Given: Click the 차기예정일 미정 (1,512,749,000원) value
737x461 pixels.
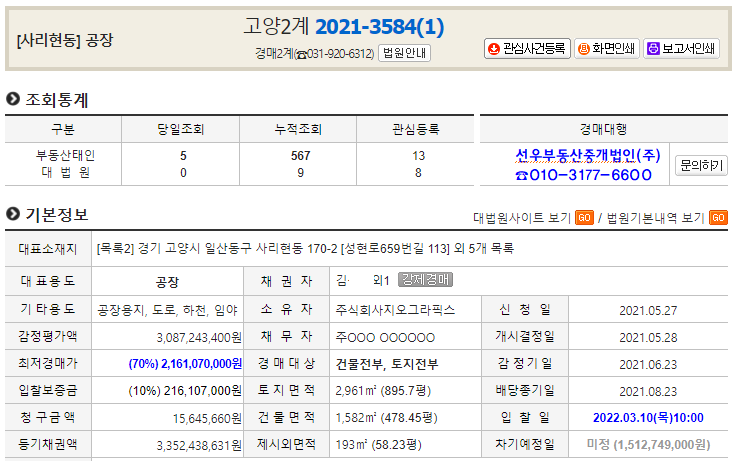Looking at the screenshot, I should (648, 445).
